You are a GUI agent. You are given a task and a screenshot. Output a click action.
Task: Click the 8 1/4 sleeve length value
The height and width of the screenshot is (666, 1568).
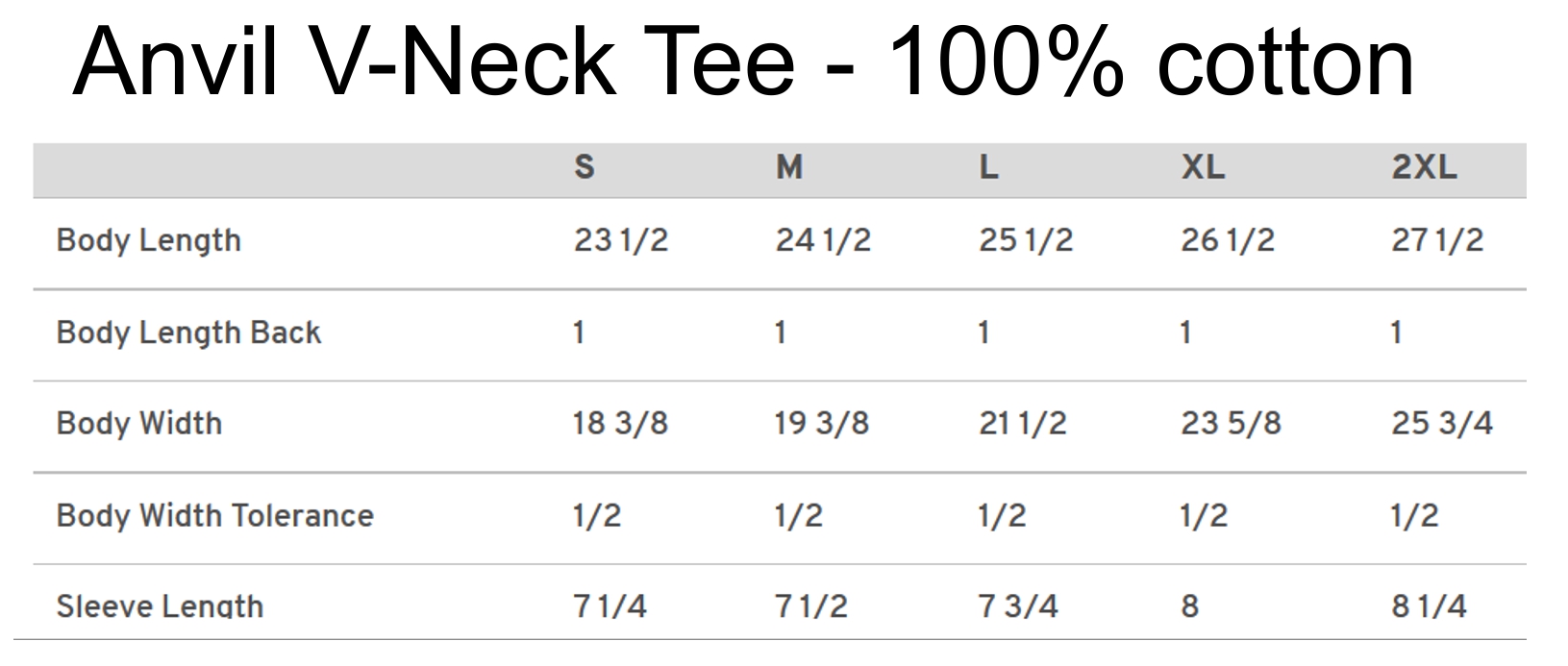point(1429,606)
